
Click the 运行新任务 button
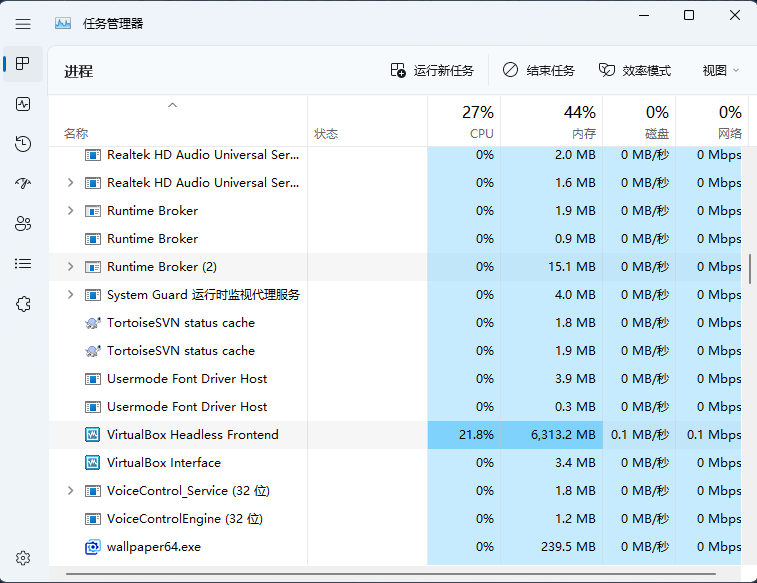432,71
